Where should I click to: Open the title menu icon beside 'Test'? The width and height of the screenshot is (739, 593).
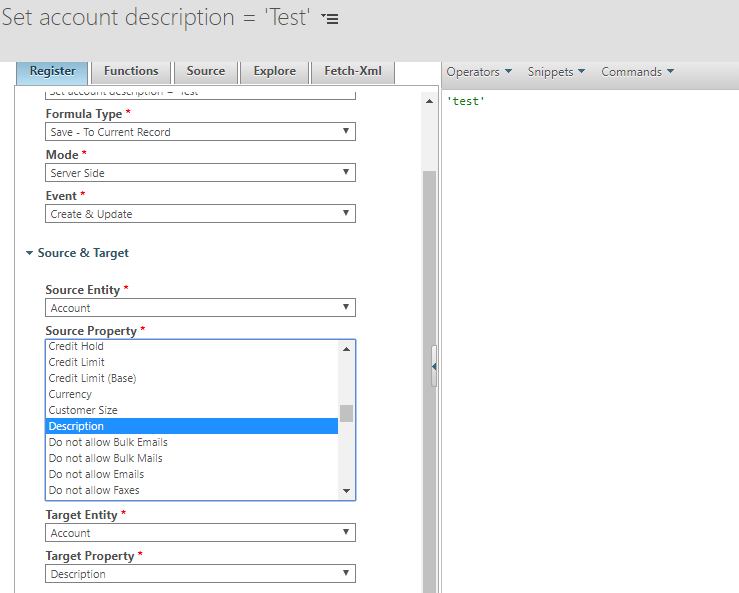[x=330, y=18]
